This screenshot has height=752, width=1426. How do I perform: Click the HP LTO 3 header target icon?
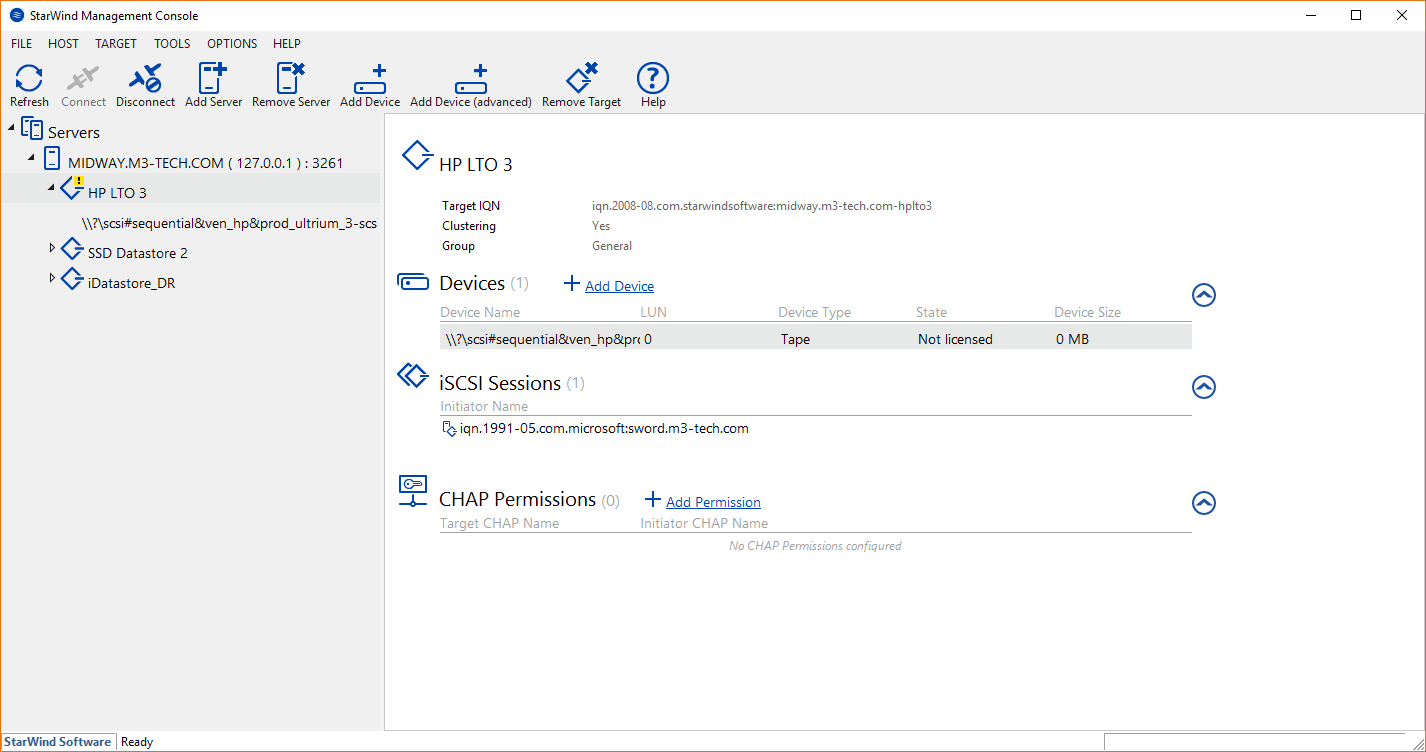pyautogui.click(x=417, y=157)
